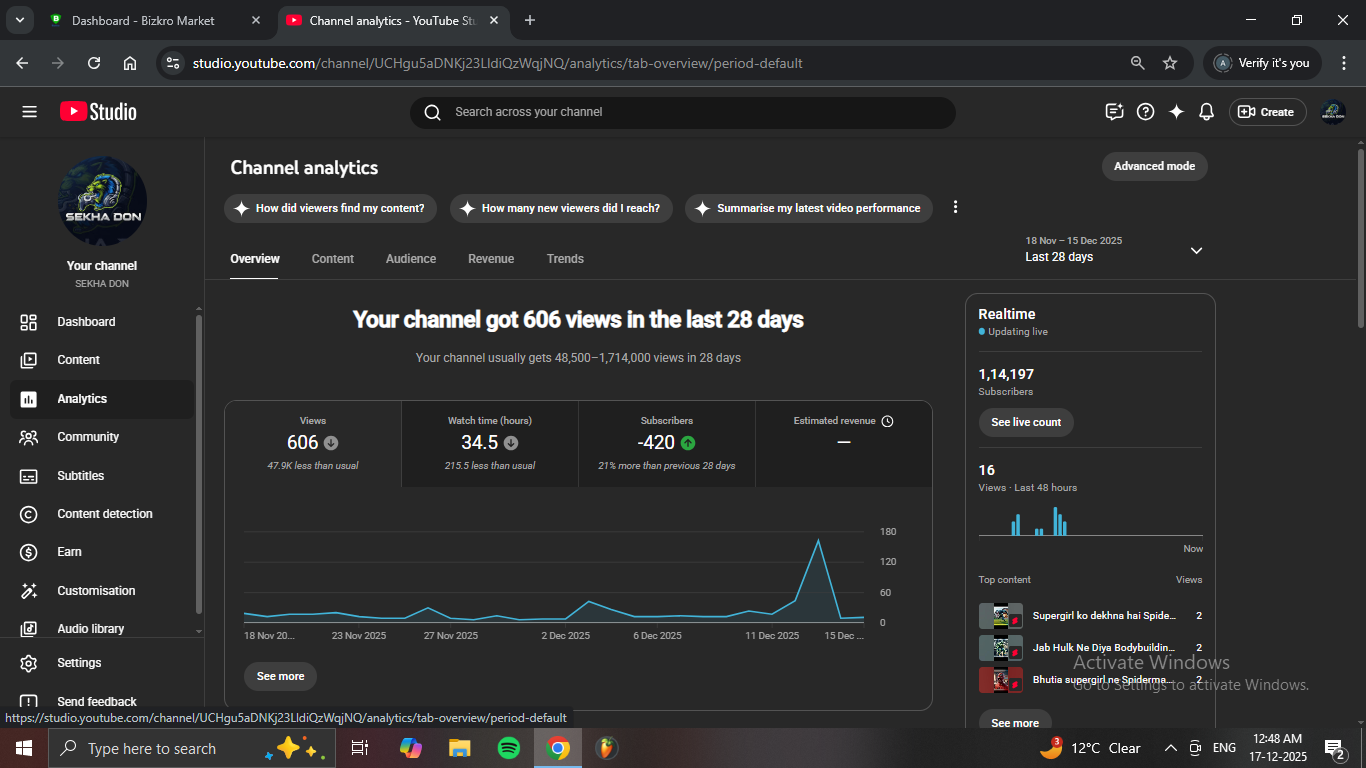Image resolution: width=1366 pixels, height=768 pixels.
Task: Click the notifications bell icon
Action: coord(1206,112)
